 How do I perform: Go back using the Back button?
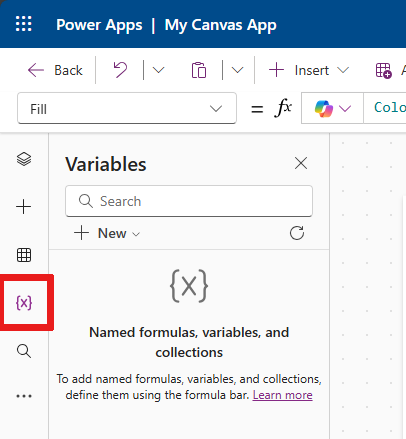point(55,70)
